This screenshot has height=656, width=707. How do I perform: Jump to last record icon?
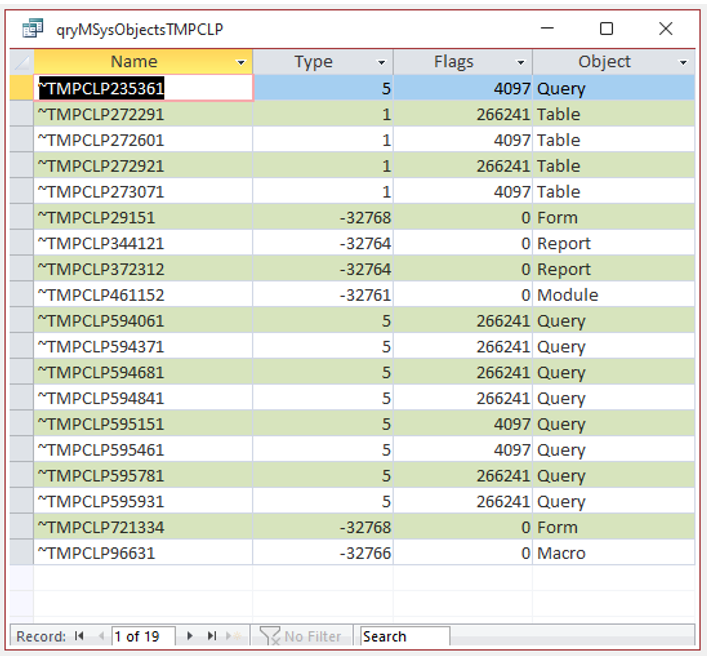coord(211,636)
